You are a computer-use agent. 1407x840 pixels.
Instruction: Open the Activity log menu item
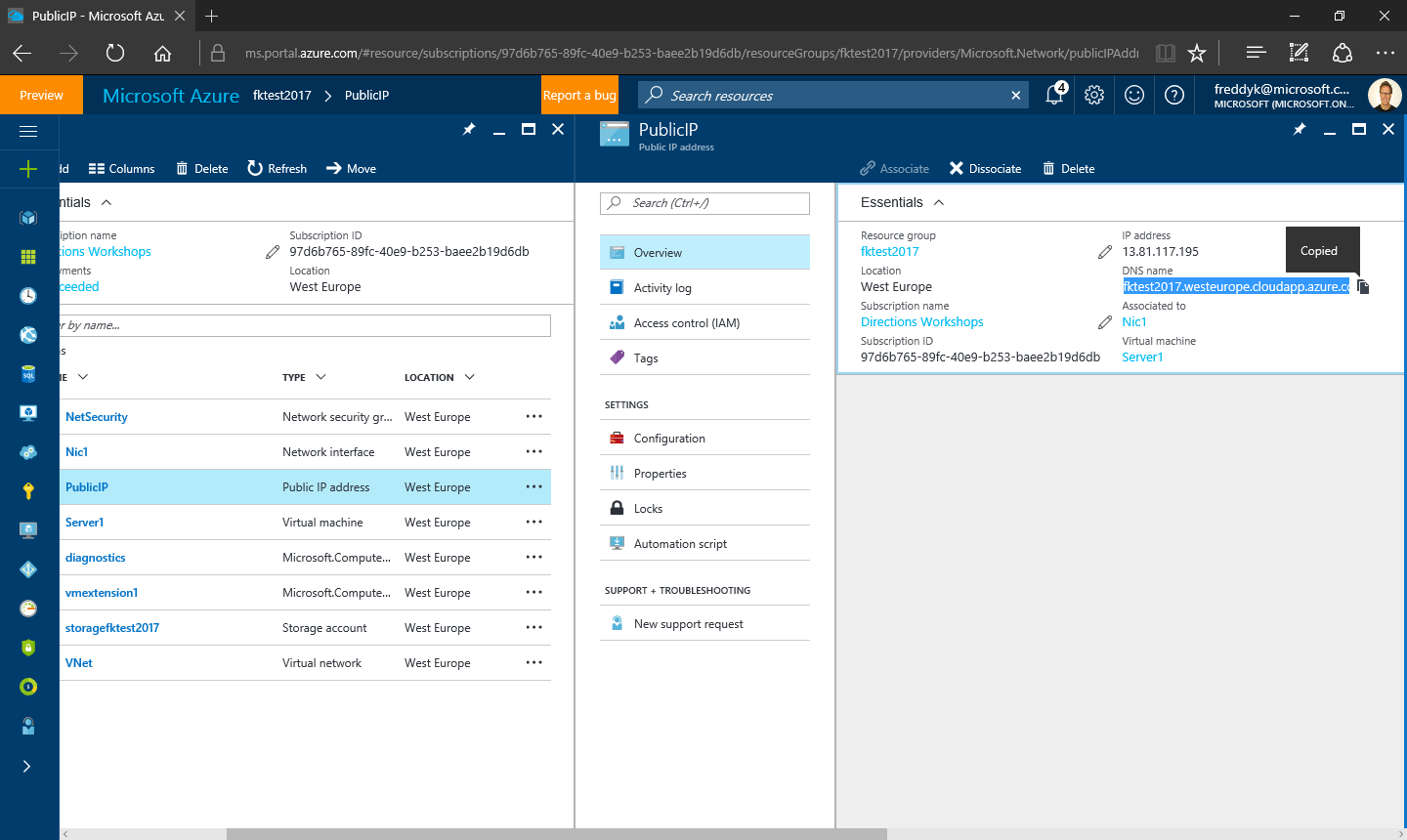pyautogui.click(x=662, y=288)
